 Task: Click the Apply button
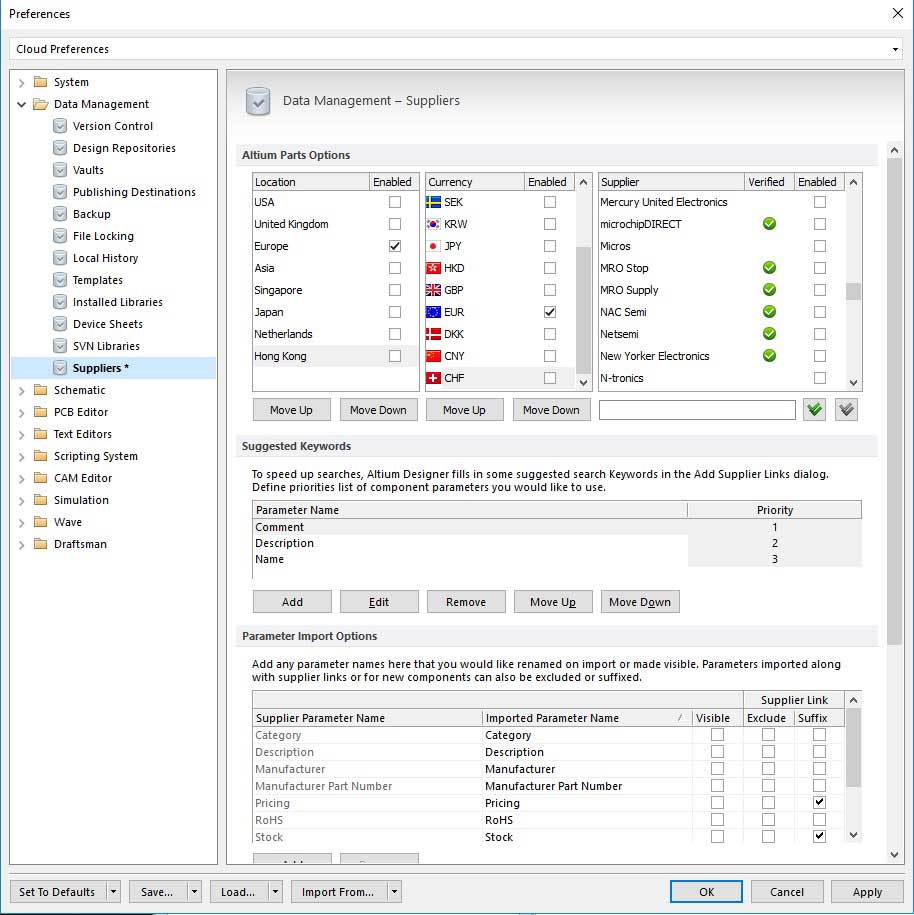[x=867, y=892]
